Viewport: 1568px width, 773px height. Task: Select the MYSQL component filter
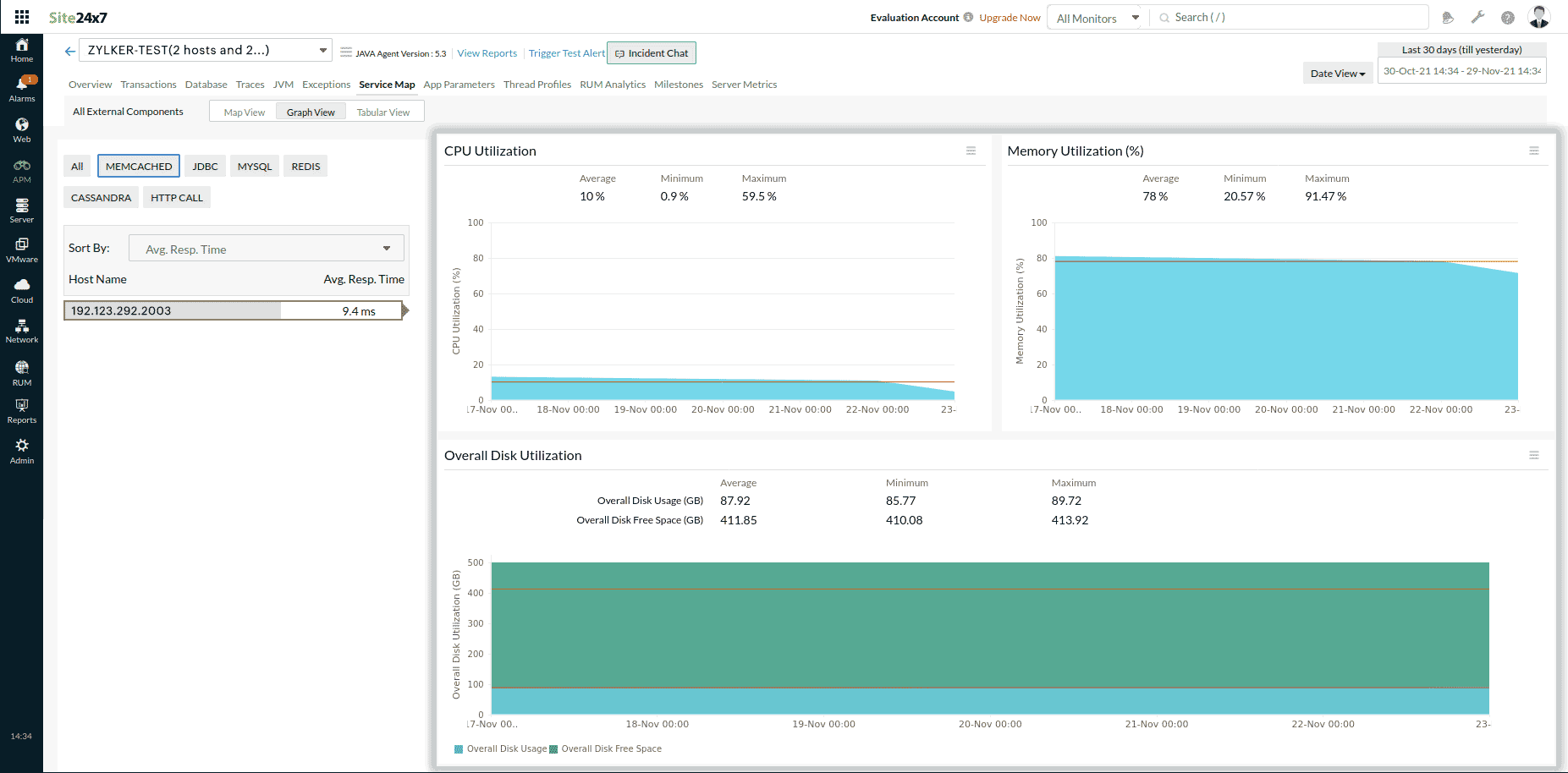tap(254, 166)
